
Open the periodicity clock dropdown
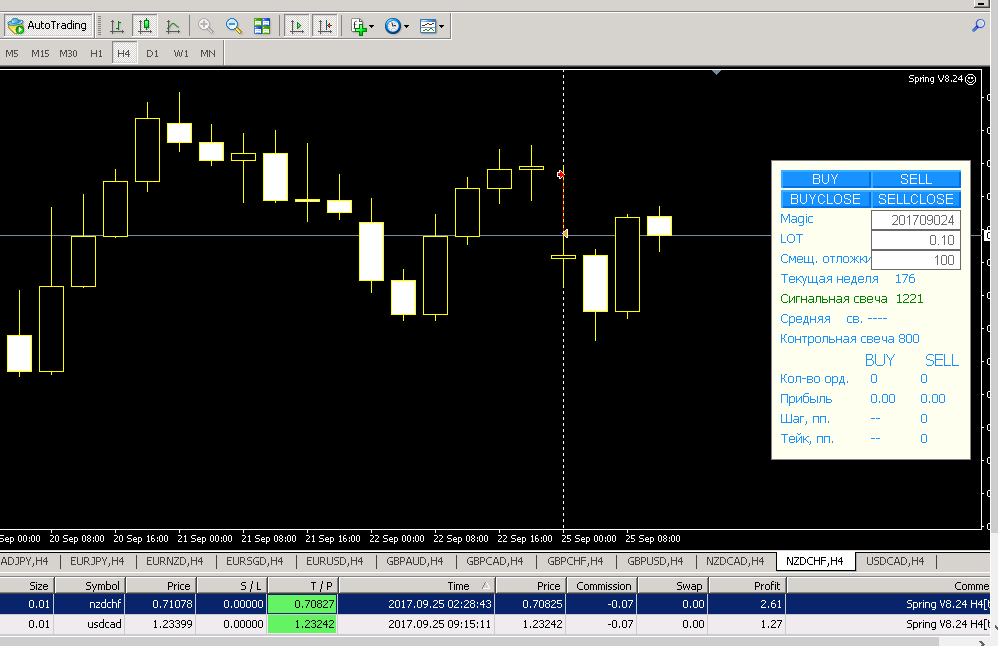397,26
